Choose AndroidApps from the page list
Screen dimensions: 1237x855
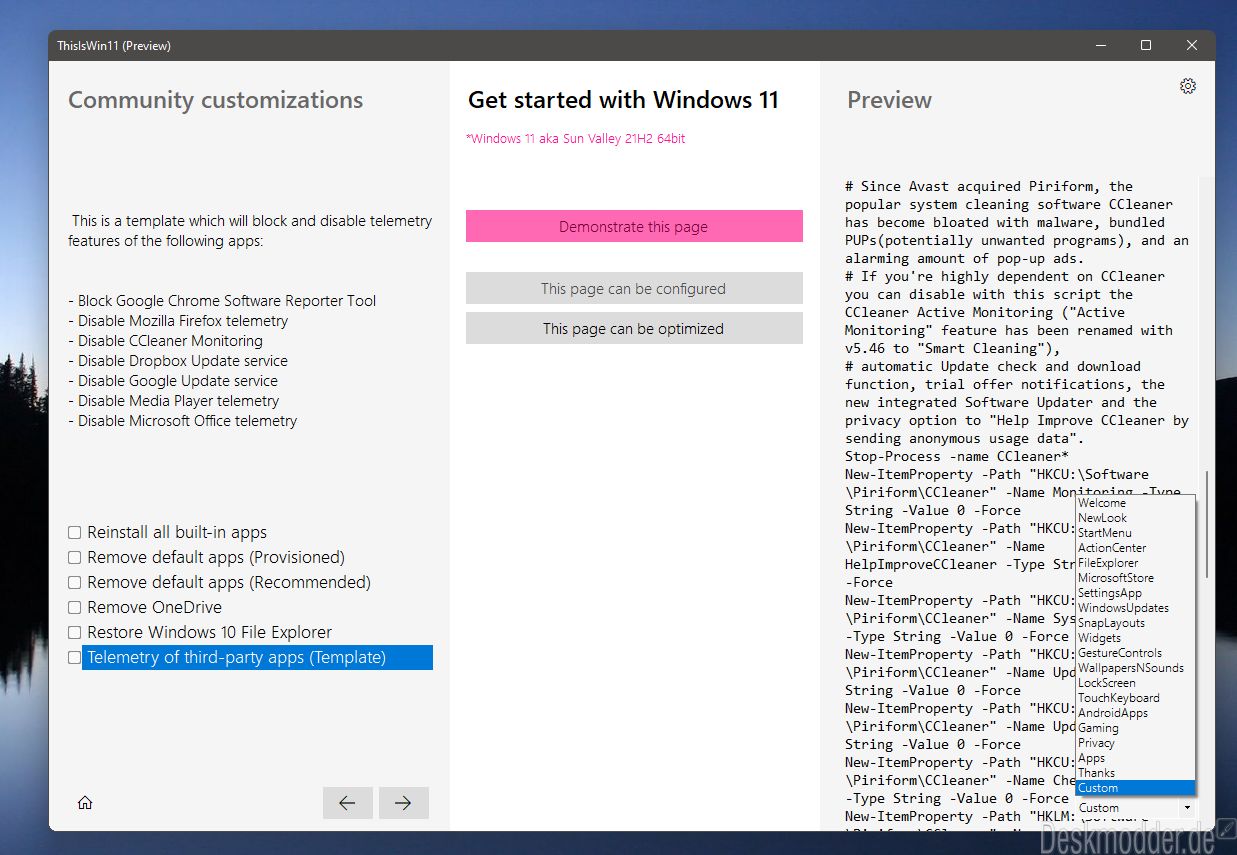pyautogui.click(x=1135, y=713)
